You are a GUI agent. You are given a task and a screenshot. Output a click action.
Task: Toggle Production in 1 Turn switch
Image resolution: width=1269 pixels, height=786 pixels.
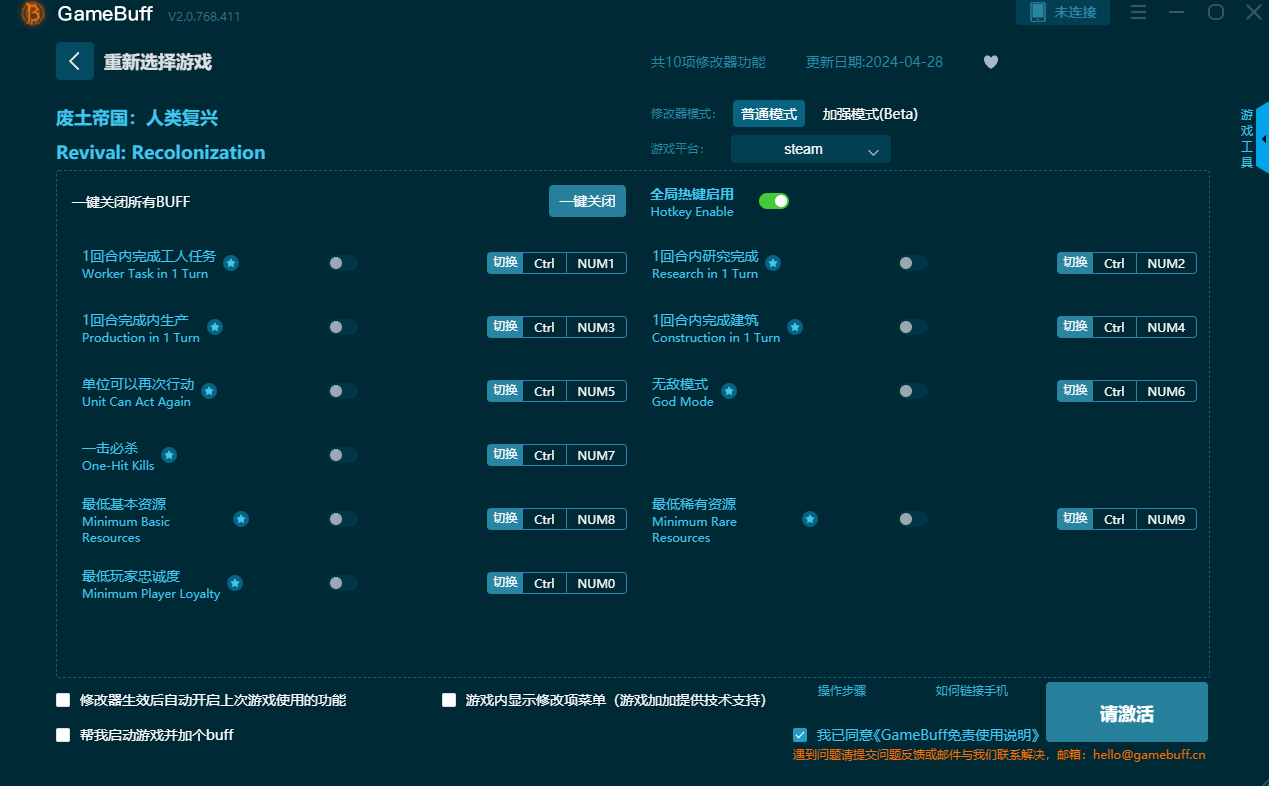coord(343,327)
